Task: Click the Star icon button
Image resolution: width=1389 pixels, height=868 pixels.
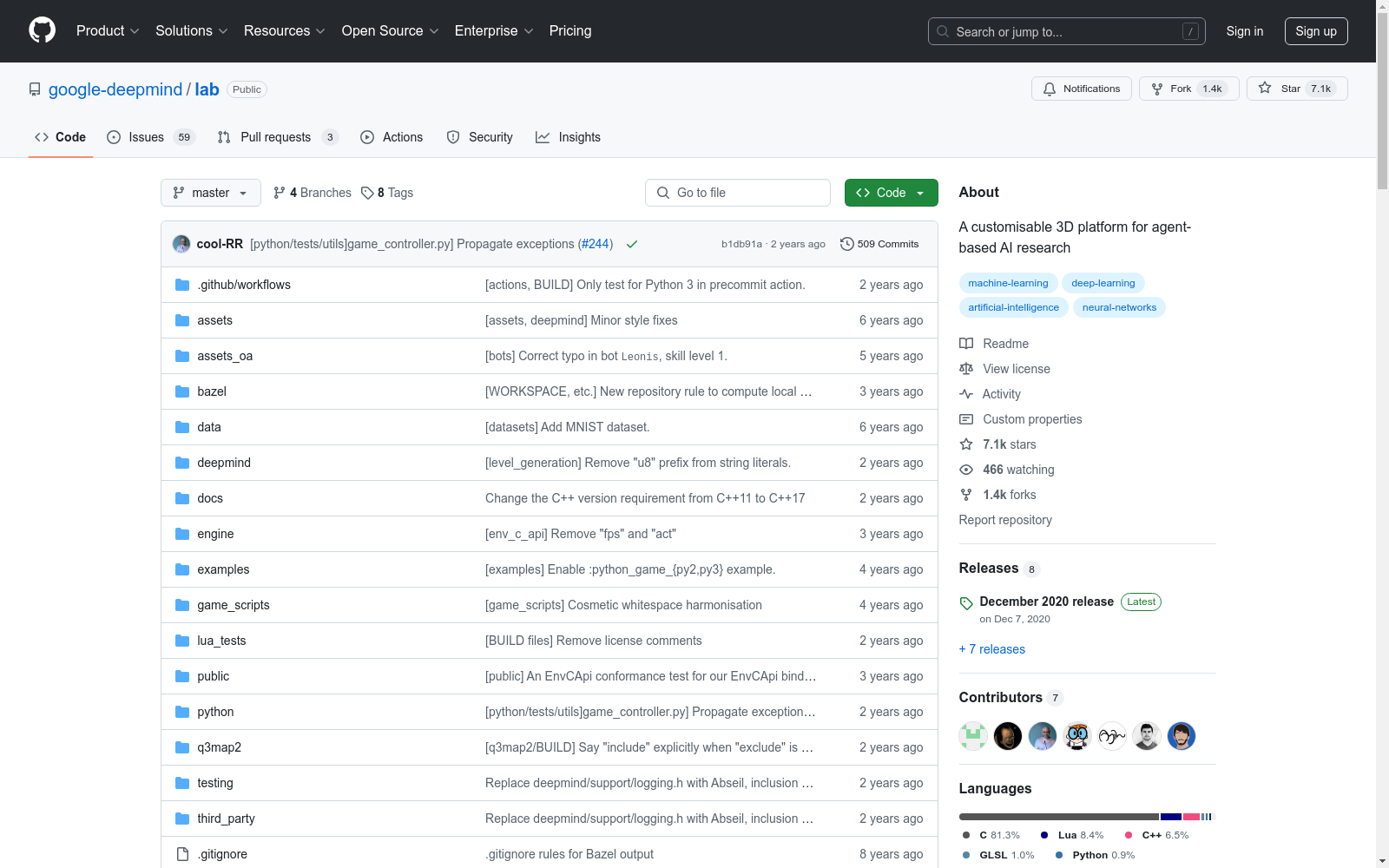Action: 1265,89
